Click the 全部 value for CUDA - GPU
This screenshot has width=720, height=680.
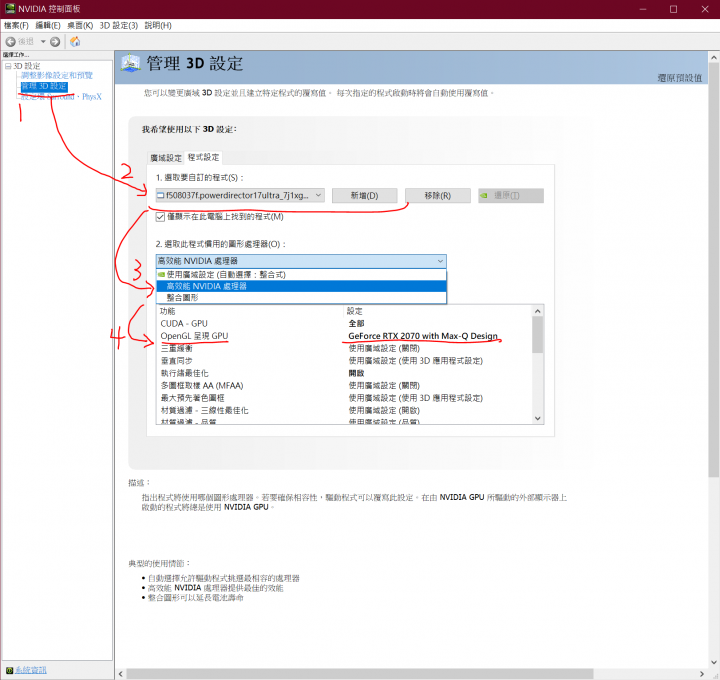click(356, 324)
